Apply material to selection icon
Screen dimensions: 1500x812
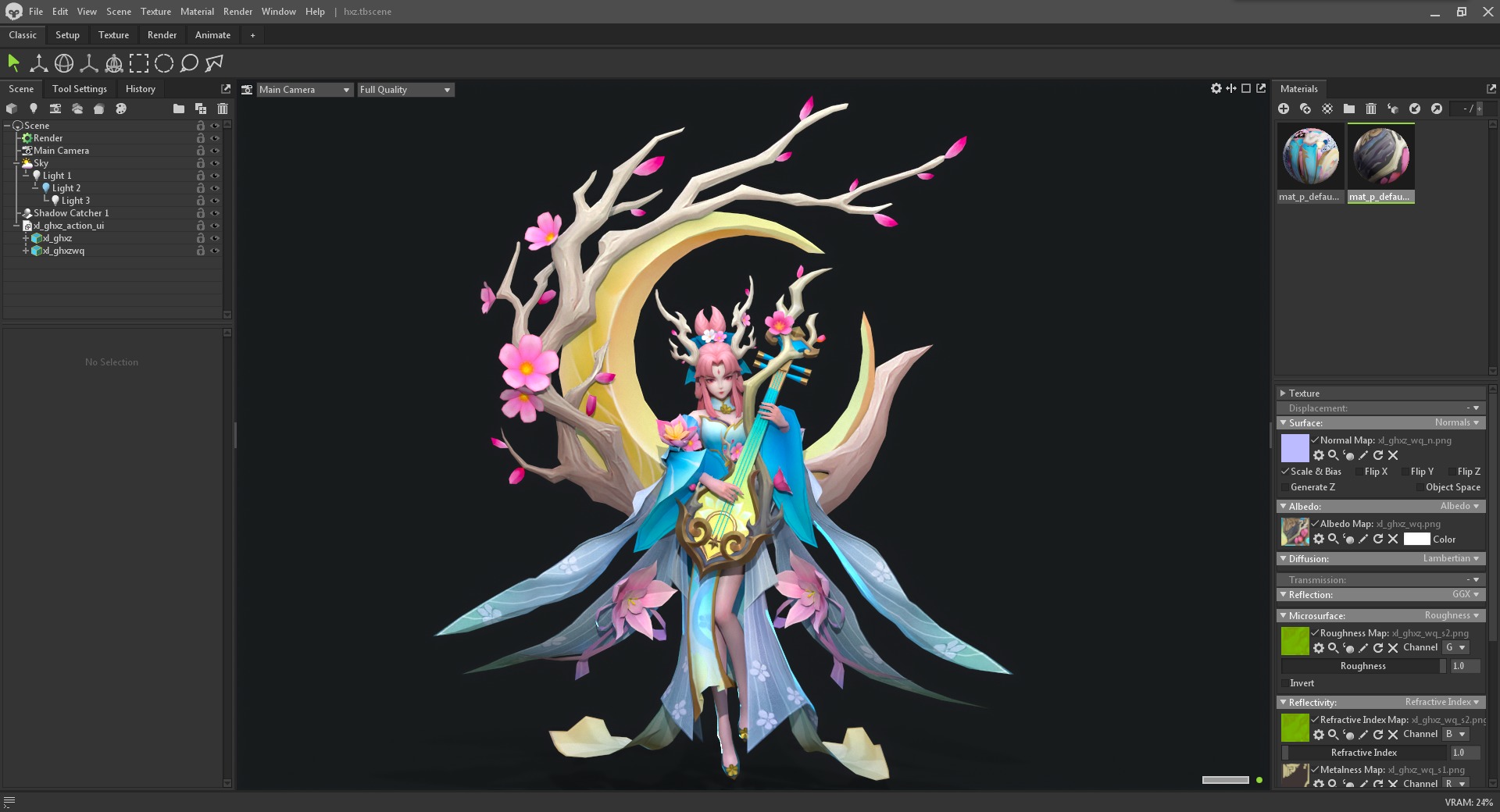tap(1393, 109)
